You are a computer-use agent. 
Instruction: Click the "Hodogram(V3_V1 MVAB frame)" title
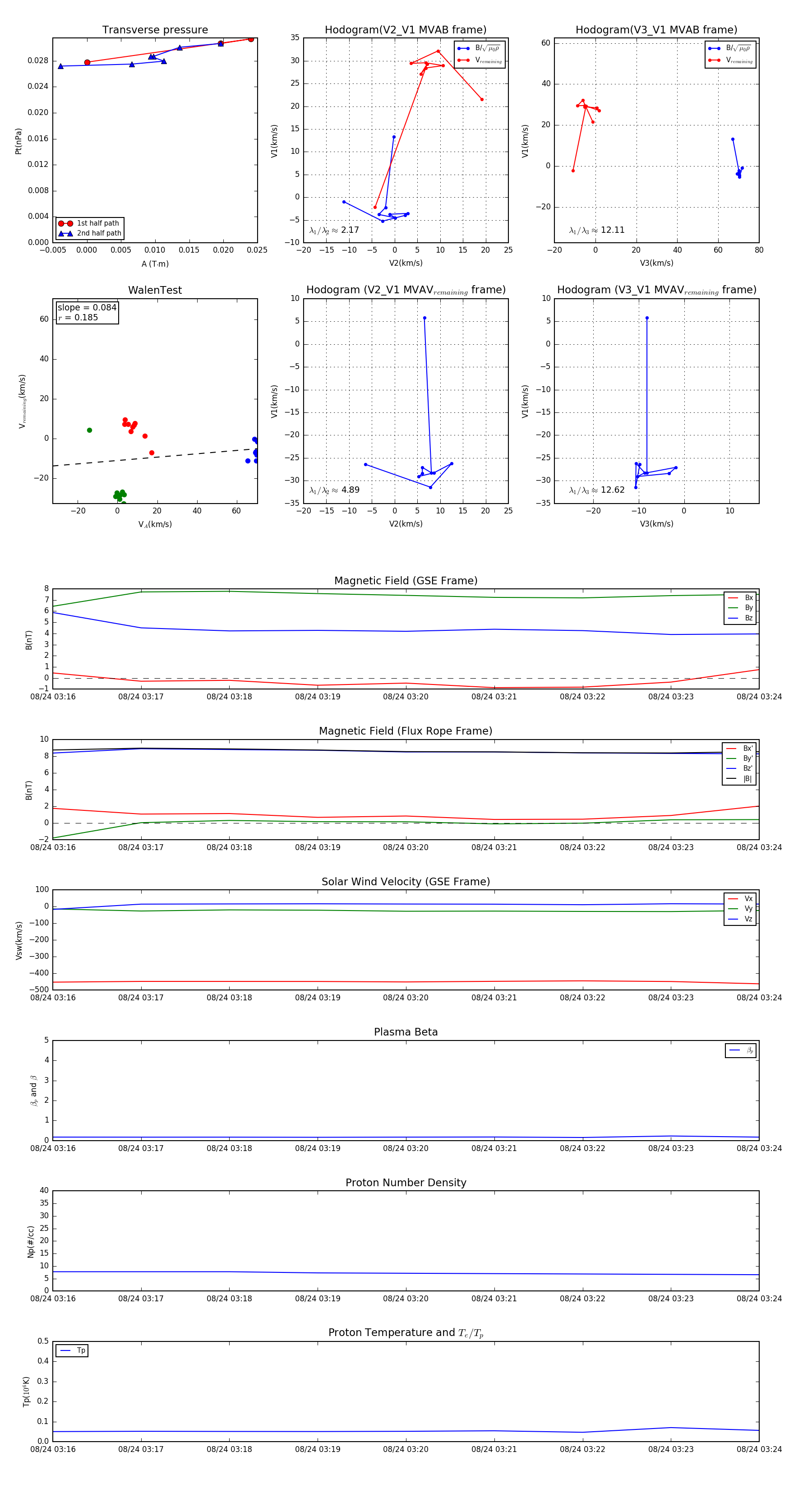pyautogui.click(x=656, y=29)
